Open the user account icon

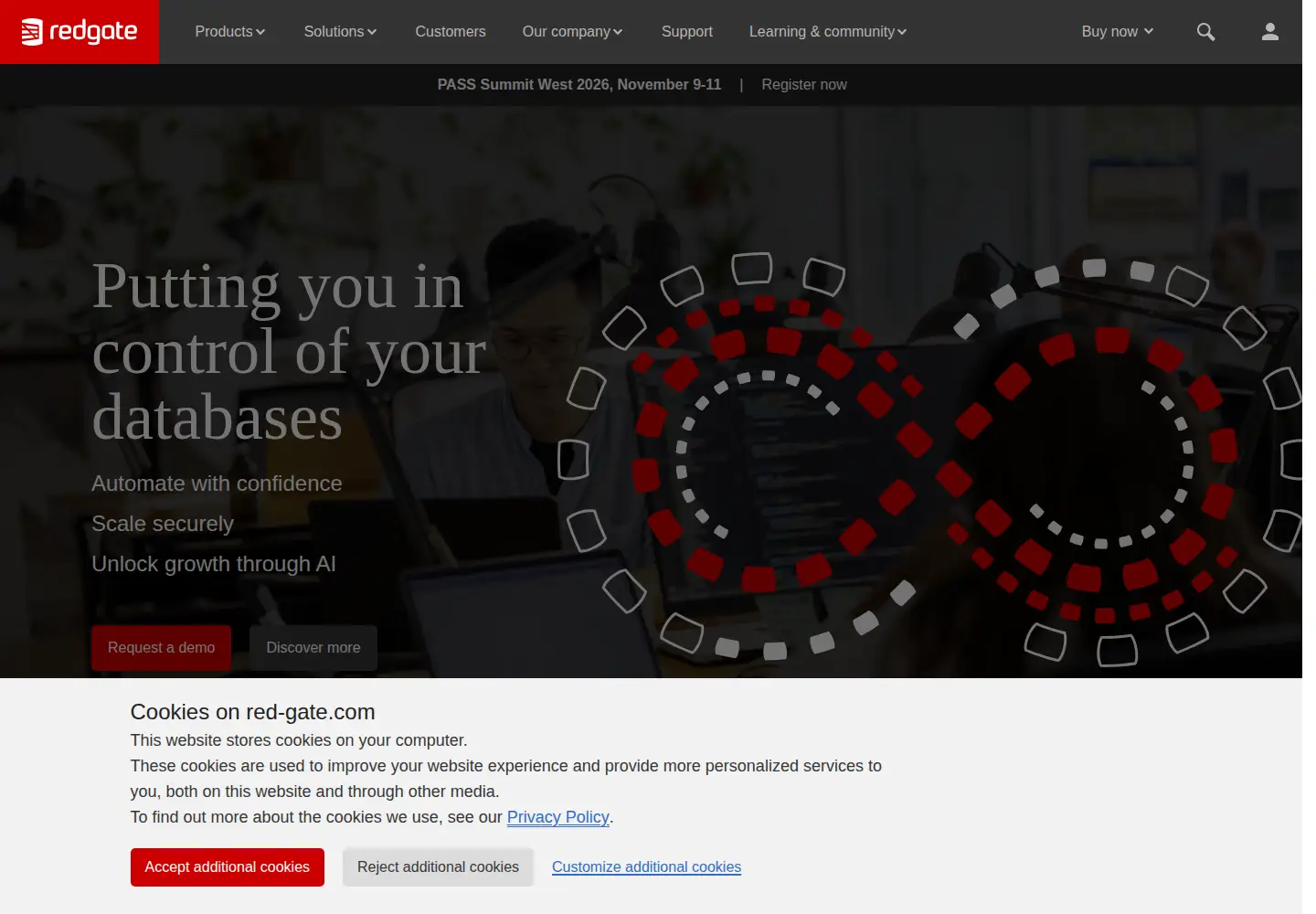1269,32
